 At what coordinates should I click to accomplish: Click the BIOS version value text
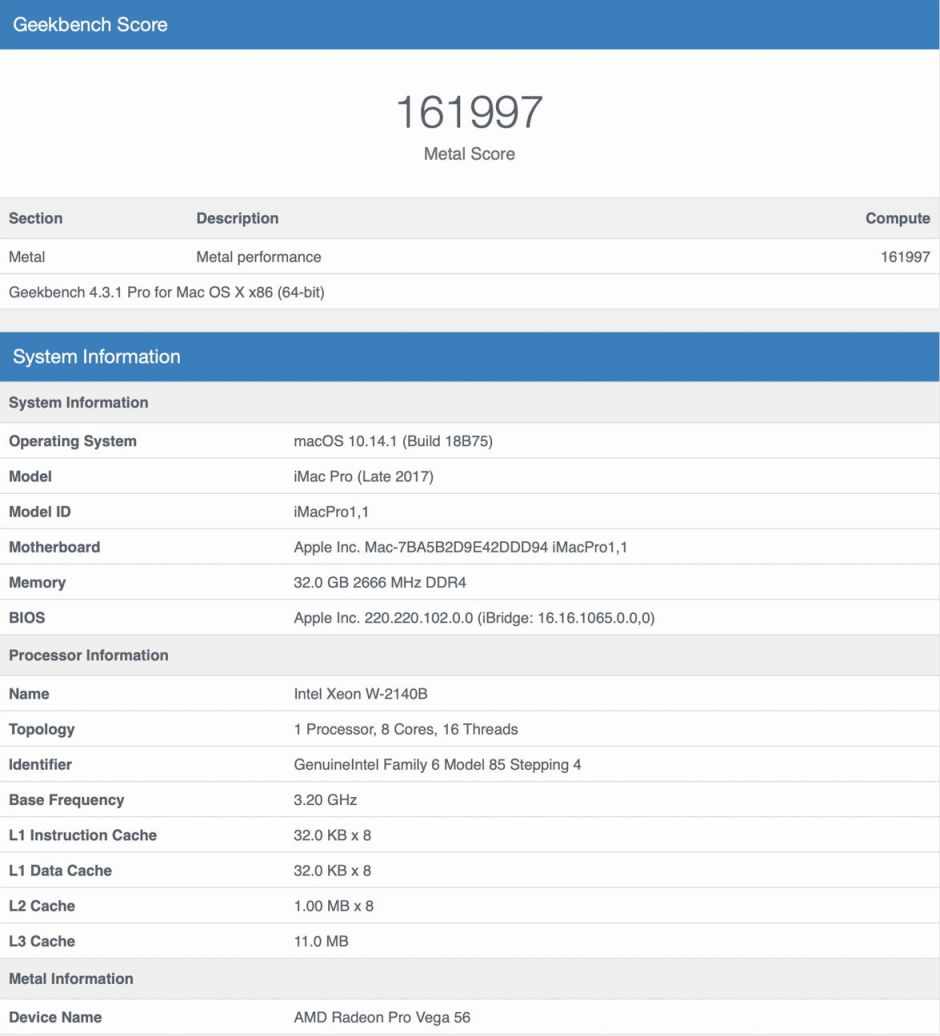point(474,618)
